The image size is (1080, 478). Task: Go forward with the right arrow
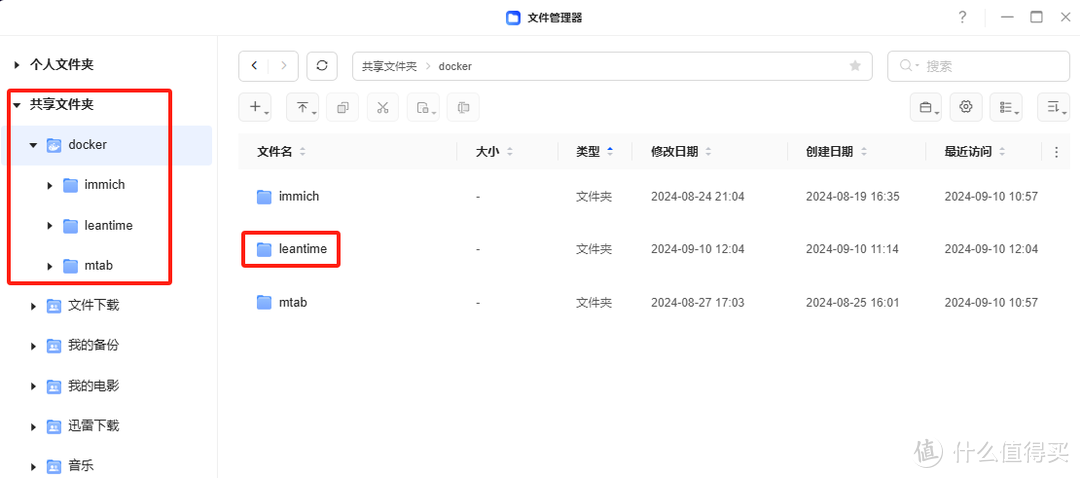(x=284, y=66)
